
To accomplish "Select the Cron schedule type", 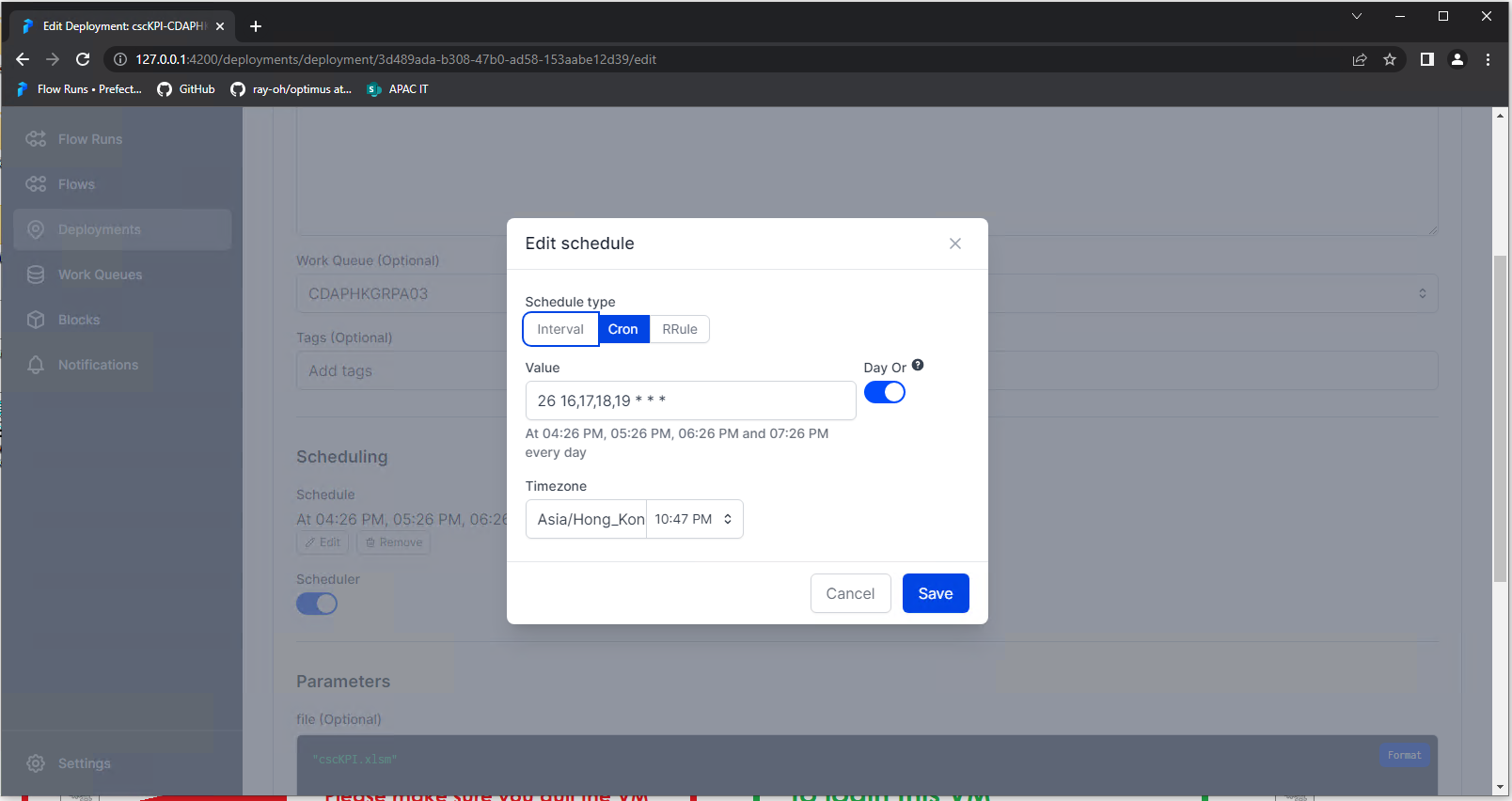I will click(x=622, y=329).
